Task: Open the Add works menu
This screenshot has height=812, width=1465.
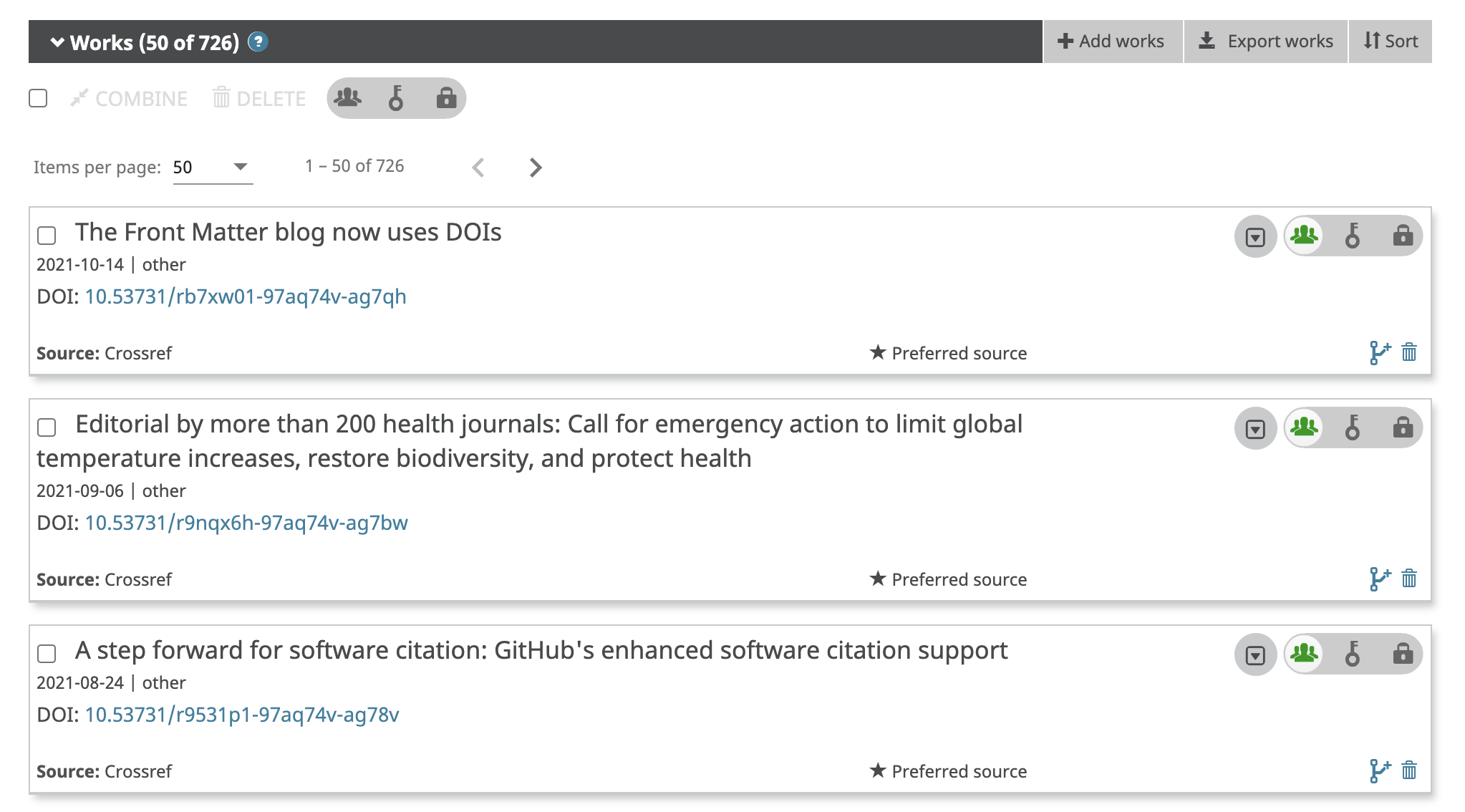Action: (x=1112, y=42)
